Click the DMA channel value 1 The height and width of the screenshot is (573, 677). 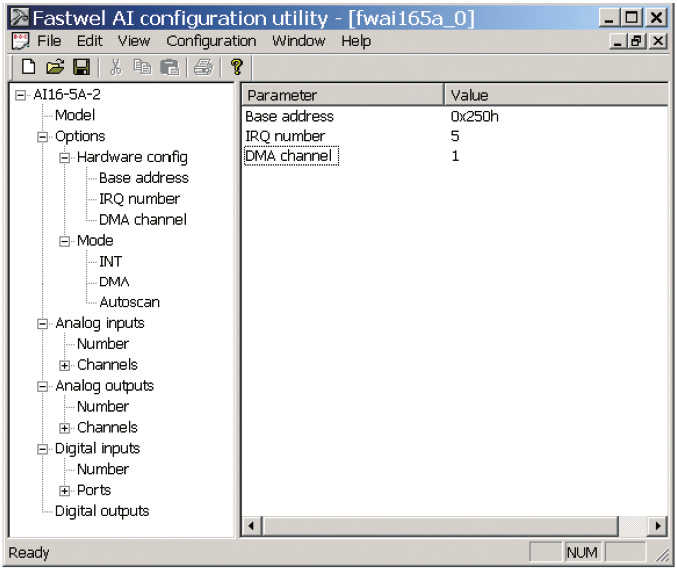click(455, 156)
